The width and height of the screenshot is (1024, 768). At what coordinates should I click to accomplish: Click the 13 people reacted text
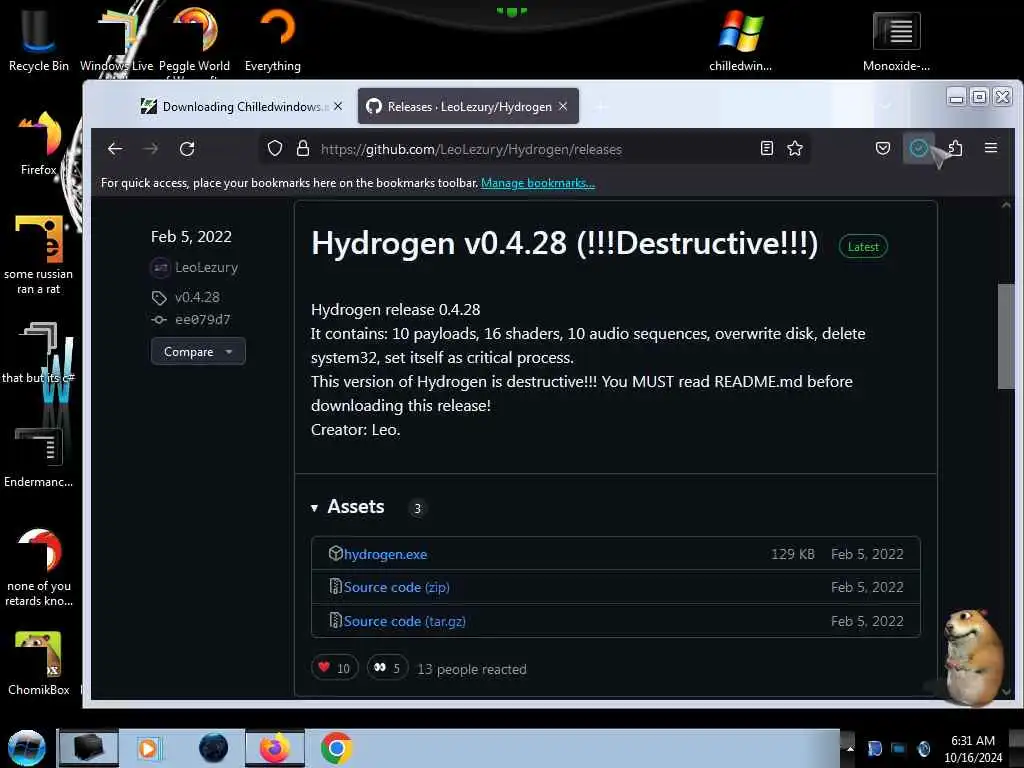click(472, 669)
